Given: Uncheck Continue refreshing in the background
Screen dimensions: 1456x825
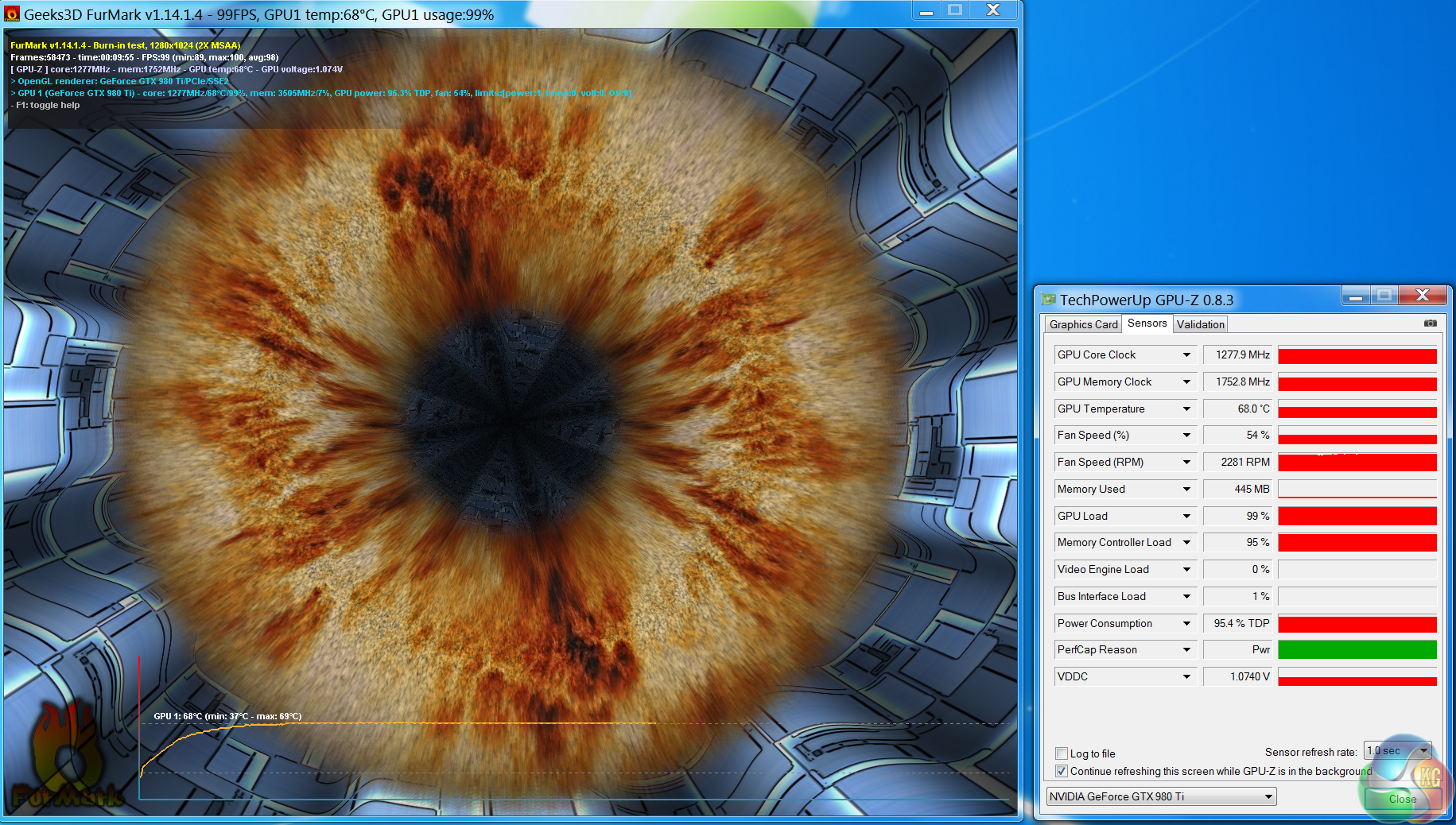Looking at the screenshot, I should tap(1062, 771).
